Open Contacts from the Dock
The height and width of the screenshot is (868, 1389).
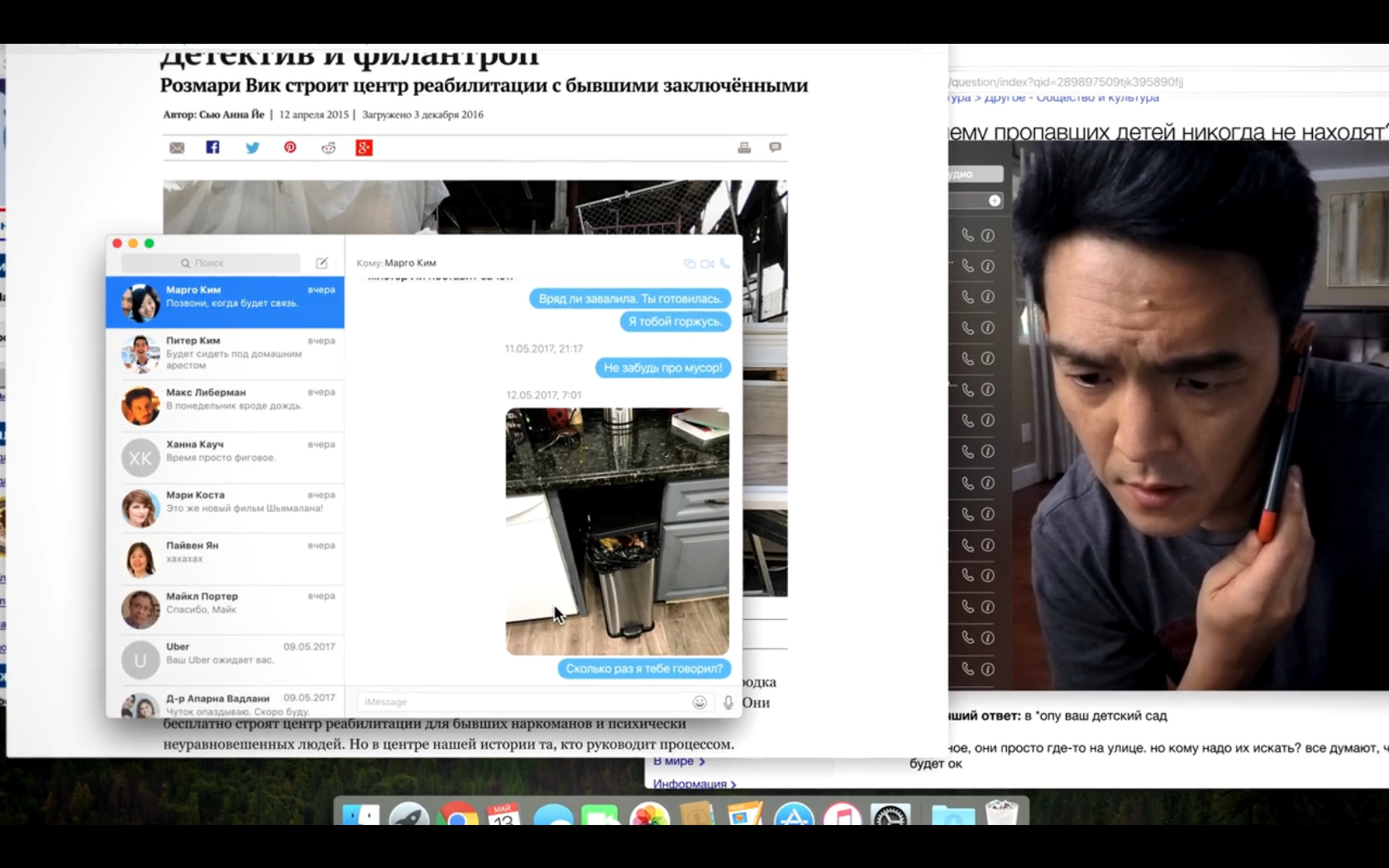click(x=697, y=813)
